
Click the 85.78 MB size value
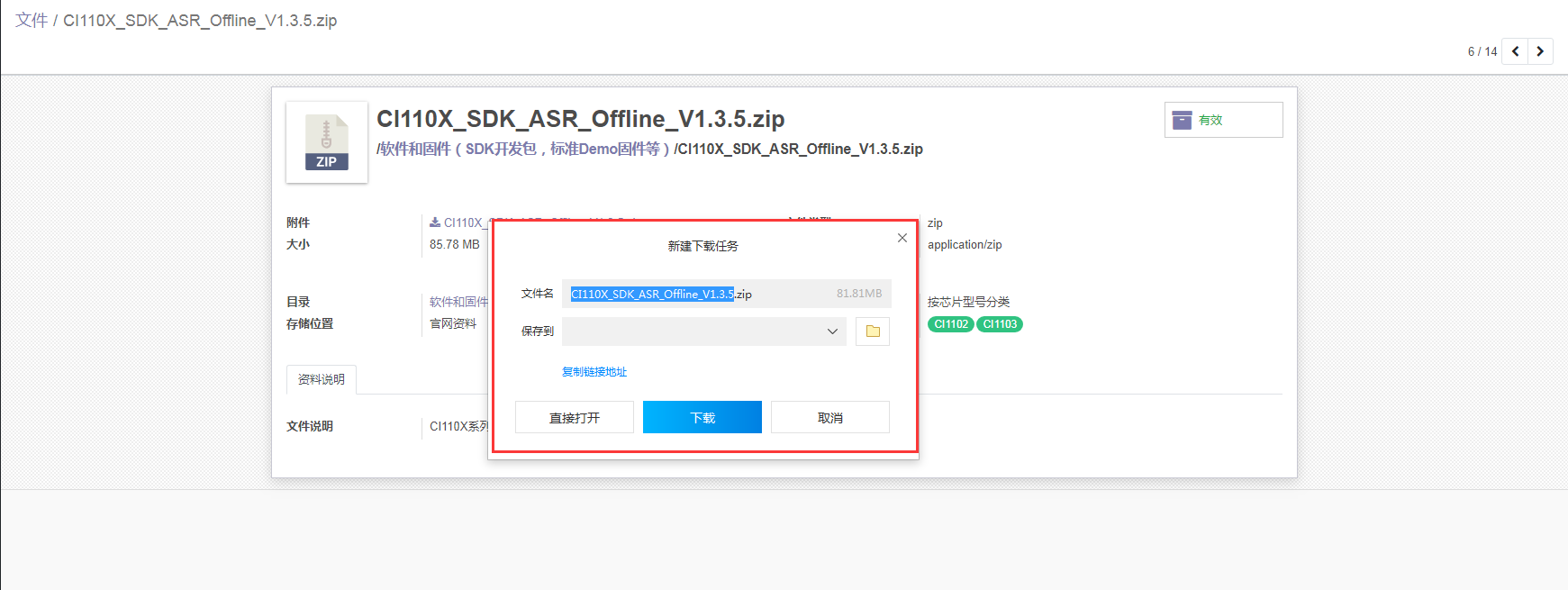click(455, 244)
